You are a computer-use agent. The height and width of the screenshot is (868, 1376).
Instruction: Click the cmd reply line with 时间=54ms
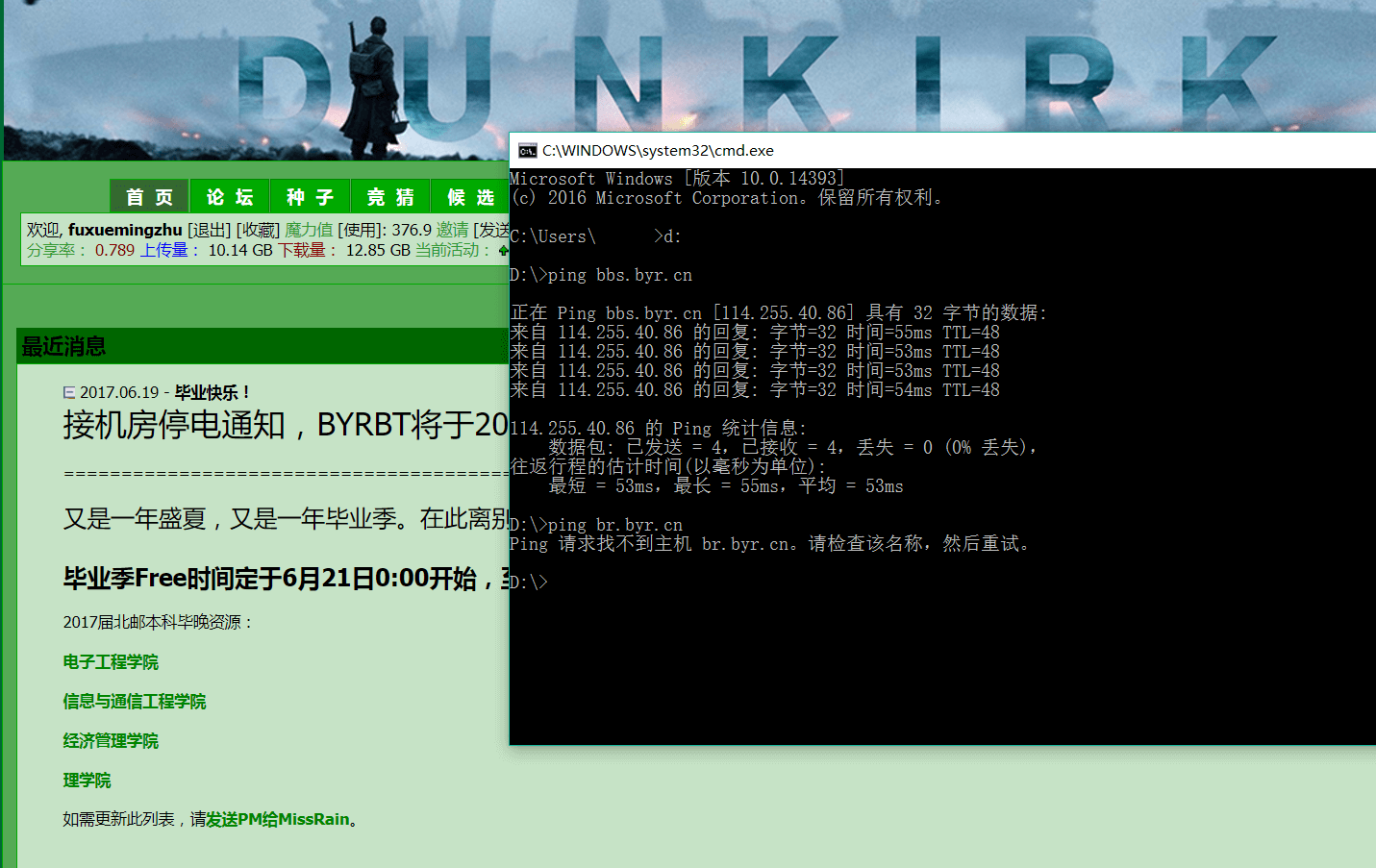755,390
